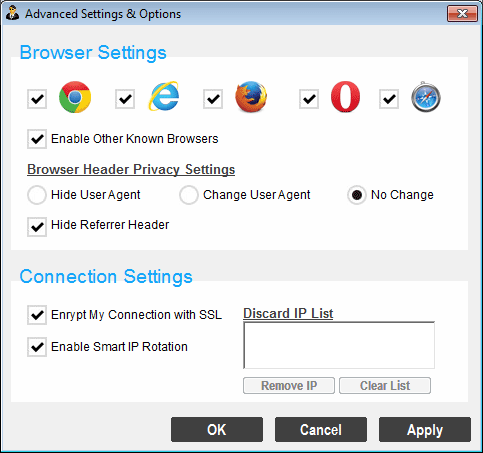
Task: Click the Opera browser icon
Action: pos(345,96)
